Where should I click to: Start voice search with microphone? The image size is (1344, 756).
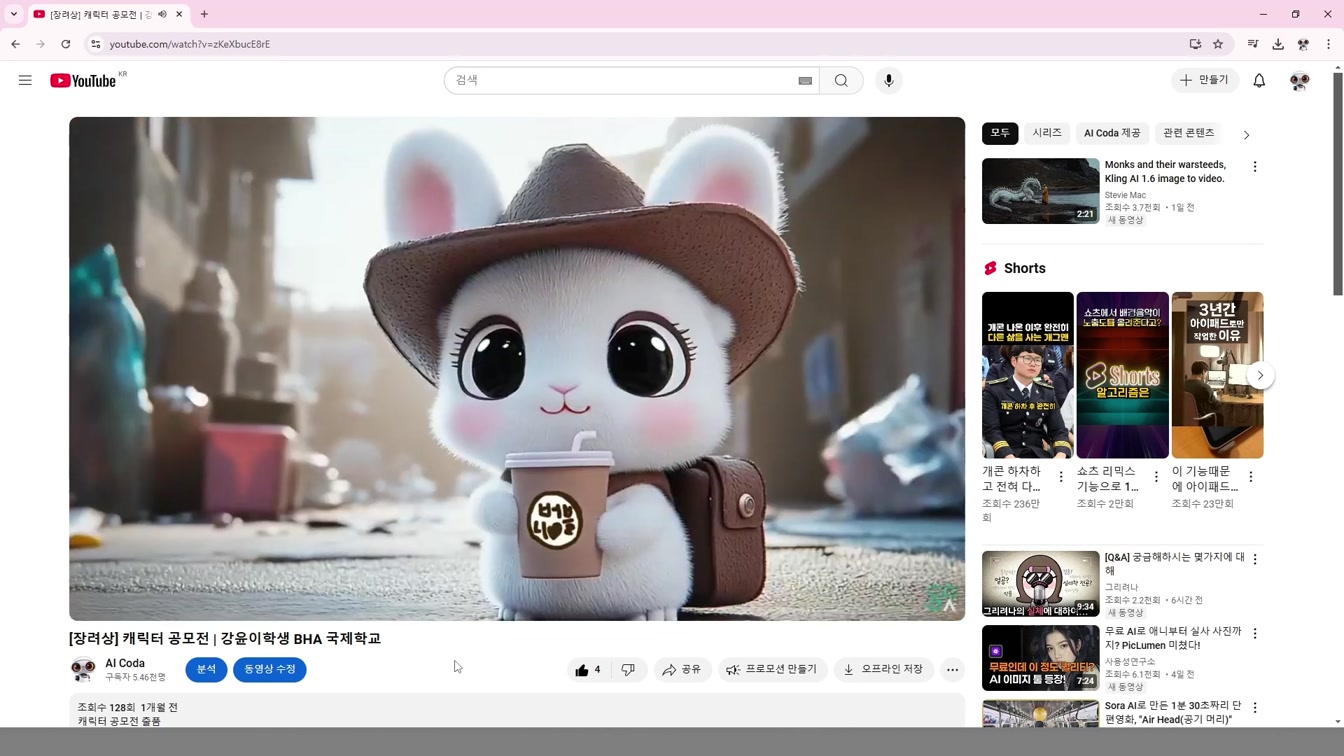point(888,80)
